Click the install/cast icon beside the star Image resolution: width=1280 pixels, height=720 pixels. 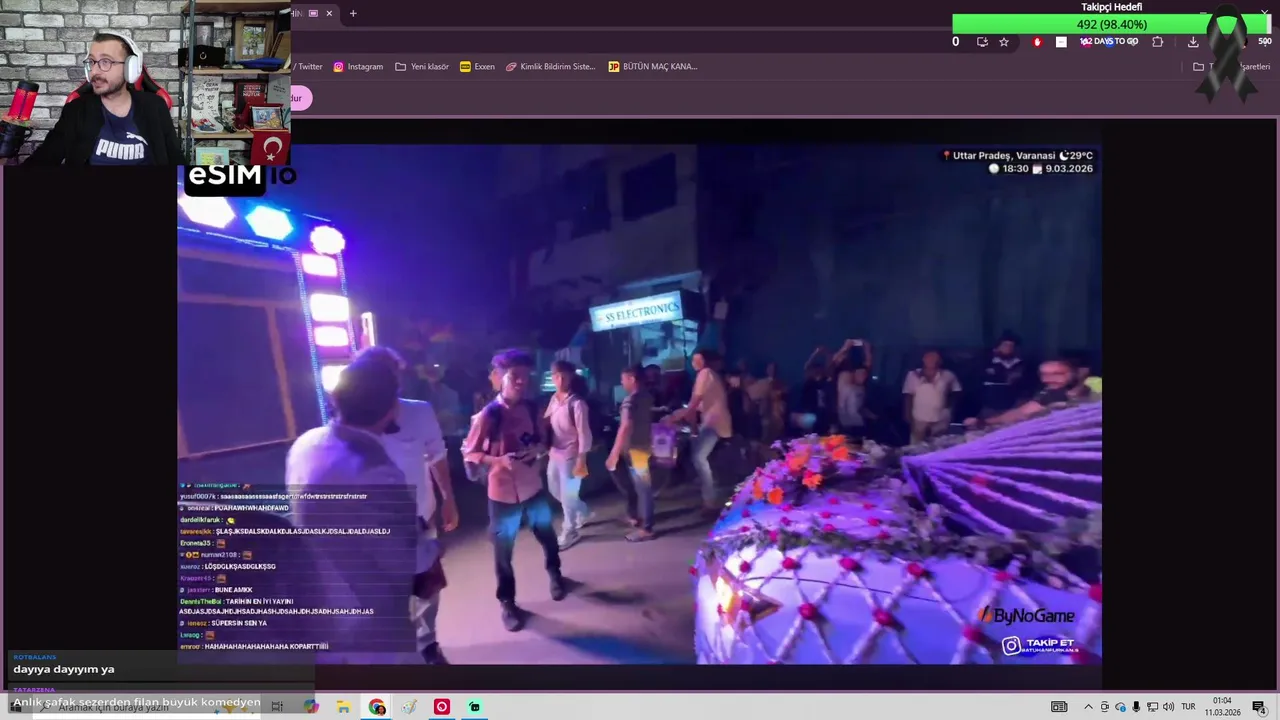(x=982, y=42)
